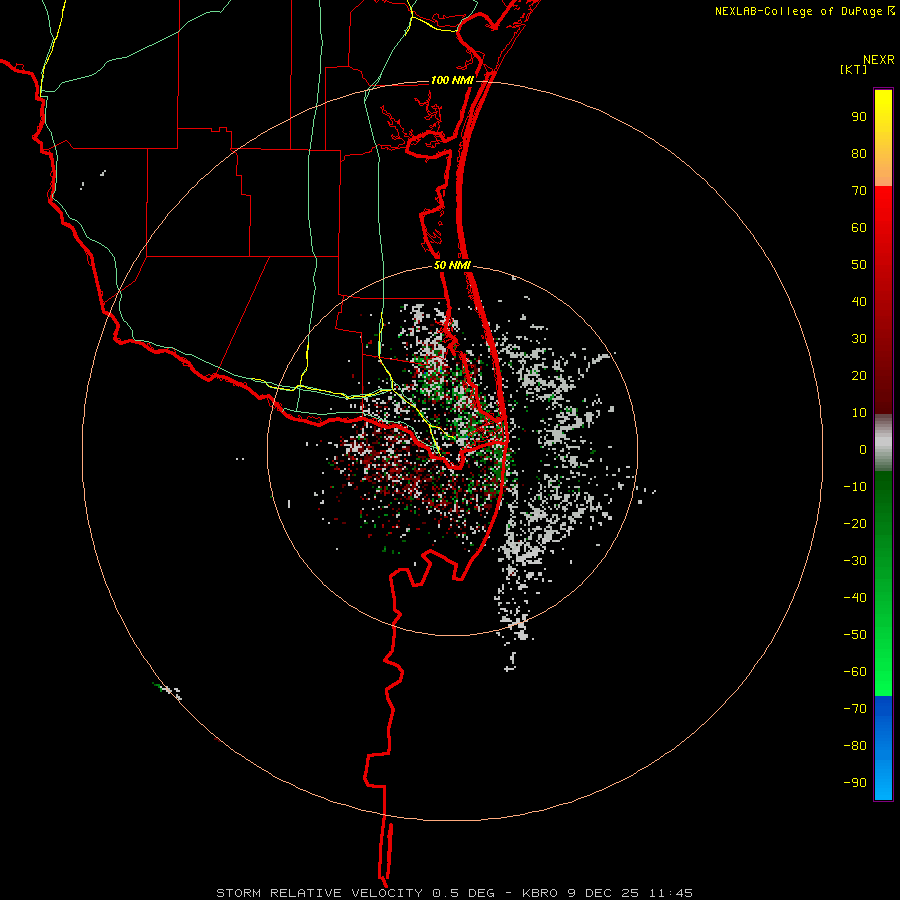Image resolution: width=900 pixels, height=900 pixels.
Task: Click the 50 value on the velocity scale
Action: pos(859,265)
